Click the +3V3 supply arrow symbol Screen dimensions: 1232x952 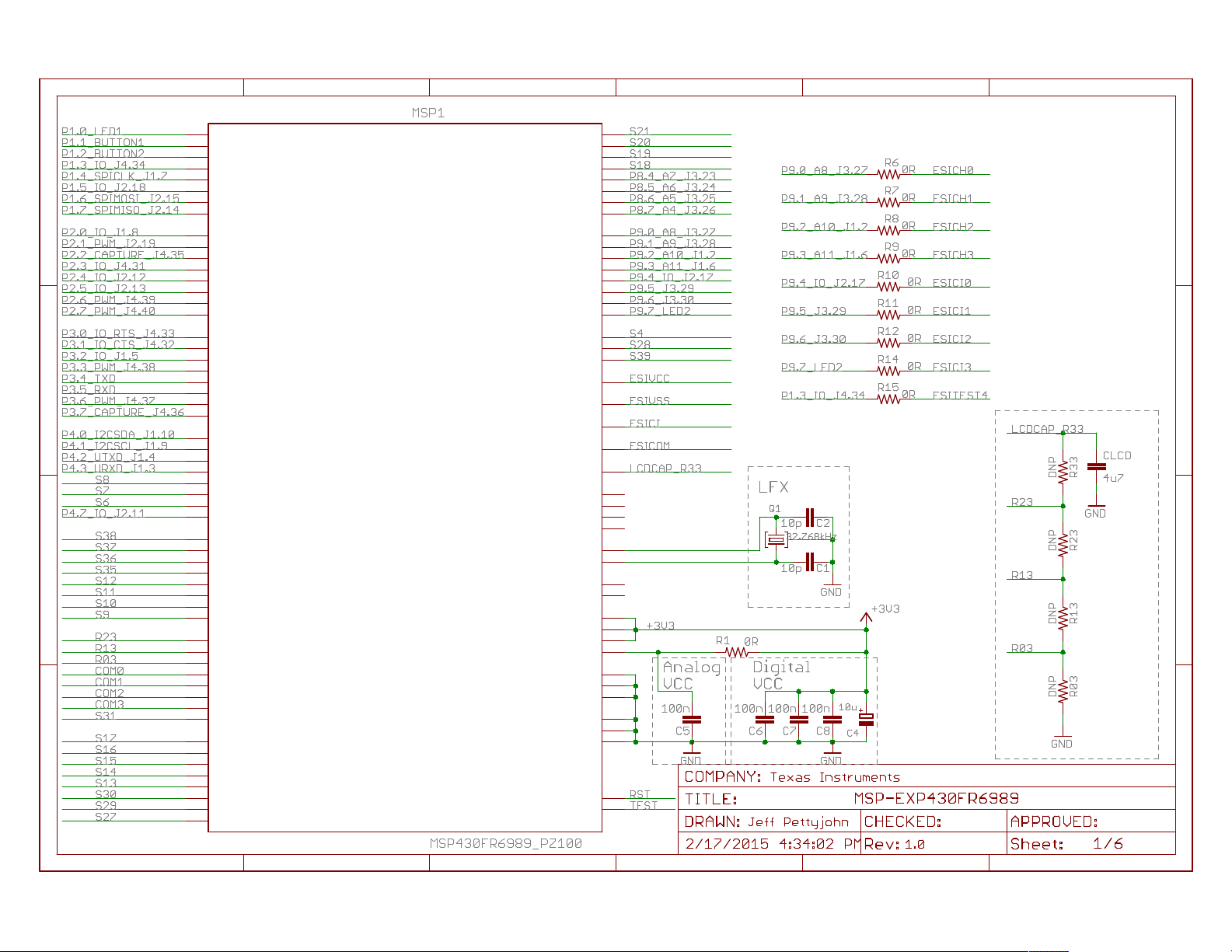[866, 618]
